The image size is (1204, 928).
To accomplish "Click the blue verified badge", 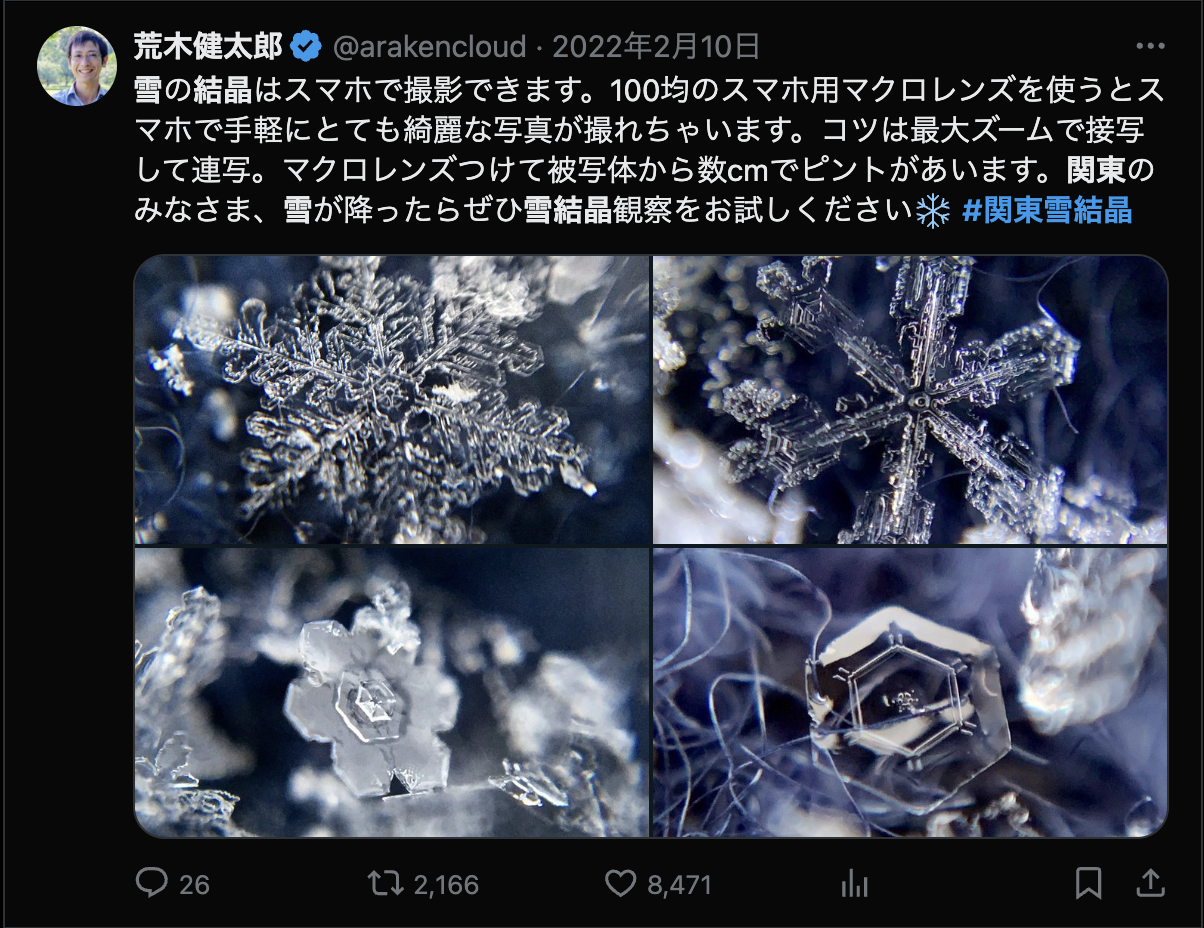I will (305, 46).
